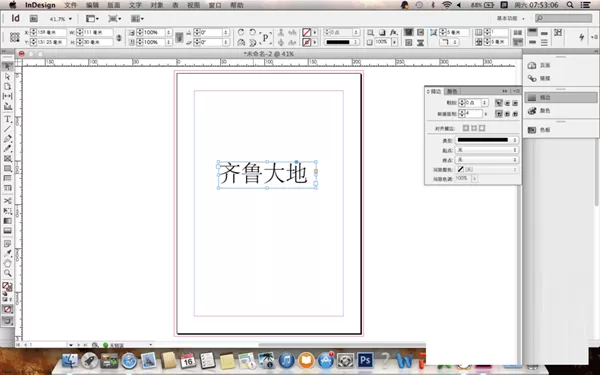600x375 pixels.
Task: Toggle the reference point locator grid
Action: [15, 37]
